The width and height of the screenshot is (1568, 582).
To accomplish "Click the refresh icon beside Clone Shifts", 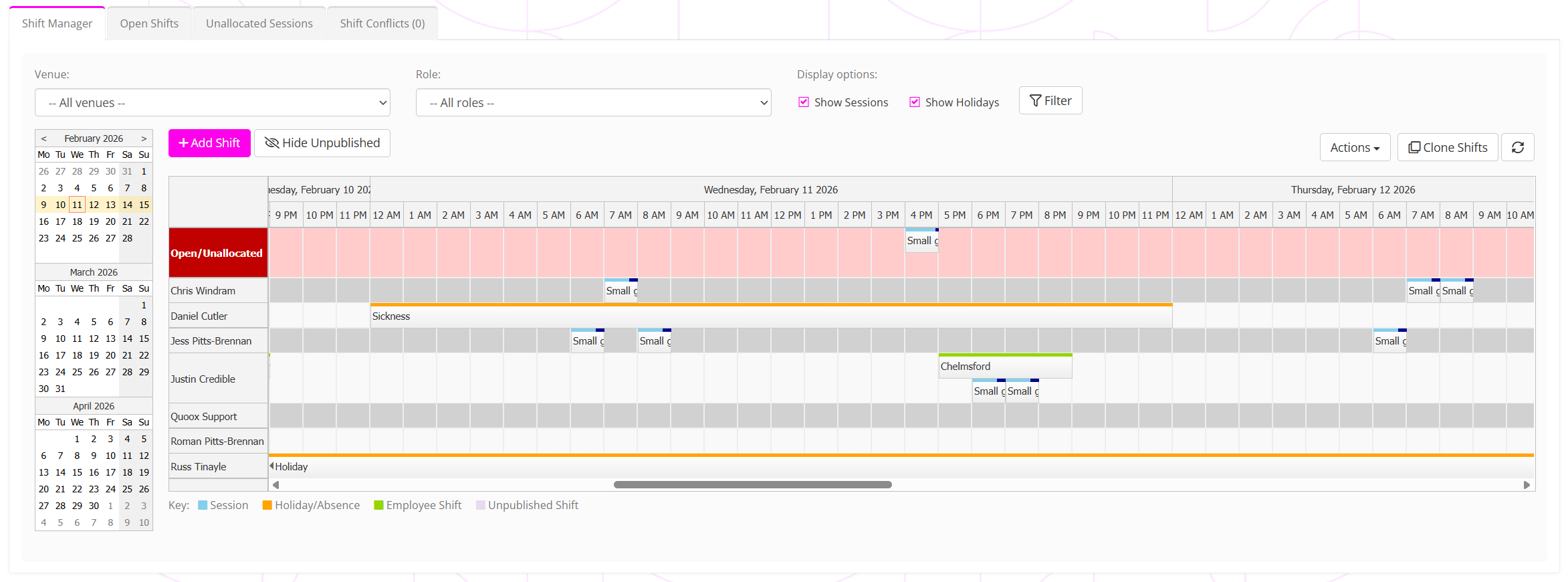I will coord(1517,147).
